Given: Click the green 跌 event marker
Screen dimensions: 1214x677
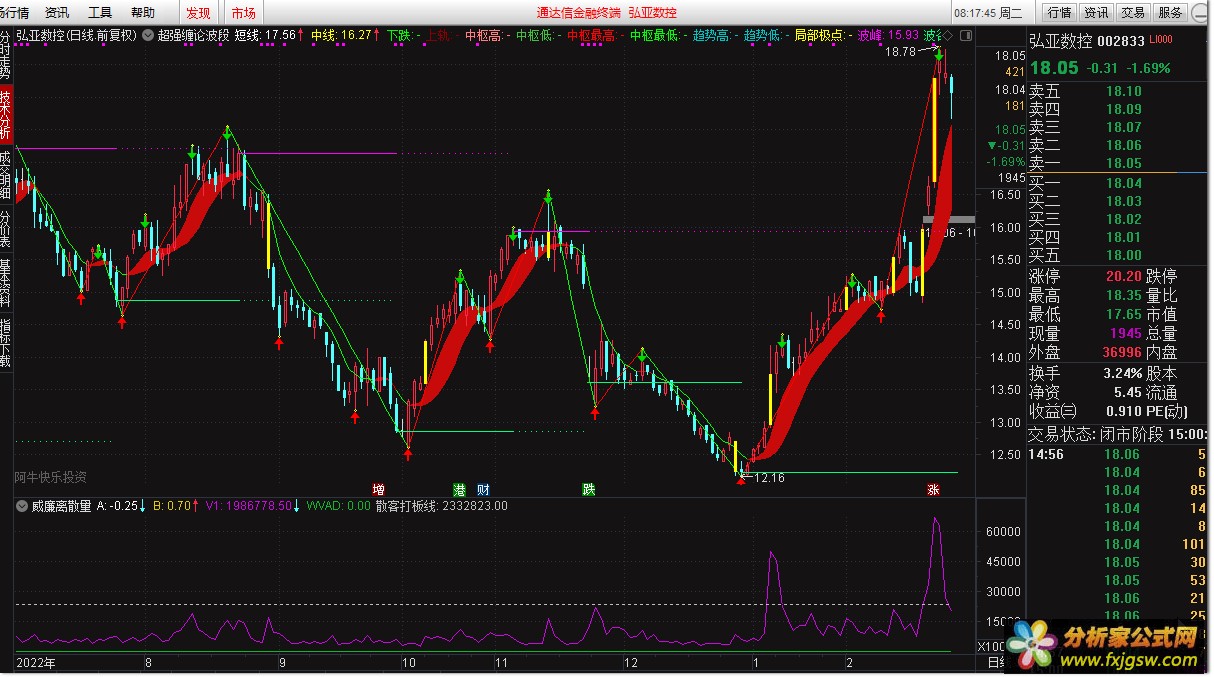Looking at the screenshot, I should pyautogui.click(x=589, y=489).
